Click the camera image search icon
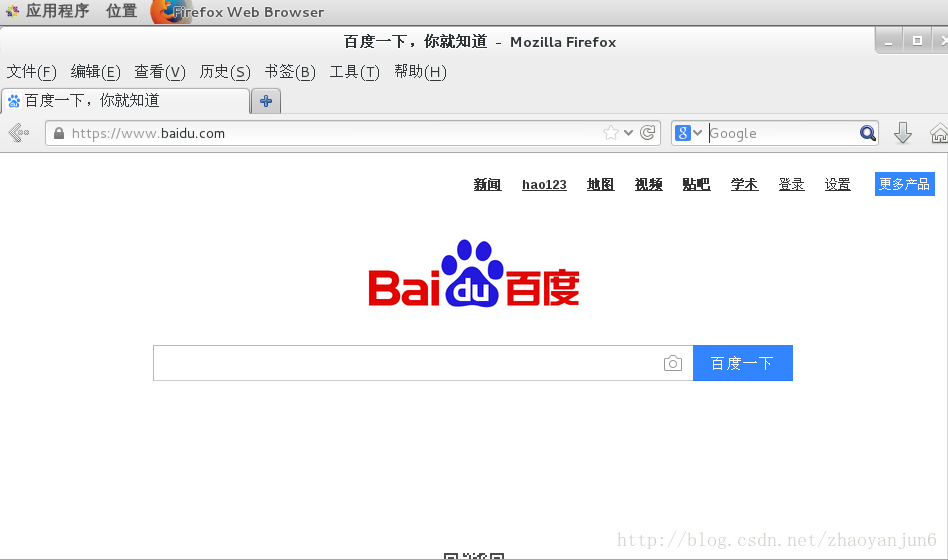The width and height of the screenshot is (948, 560). coord(672,363)
